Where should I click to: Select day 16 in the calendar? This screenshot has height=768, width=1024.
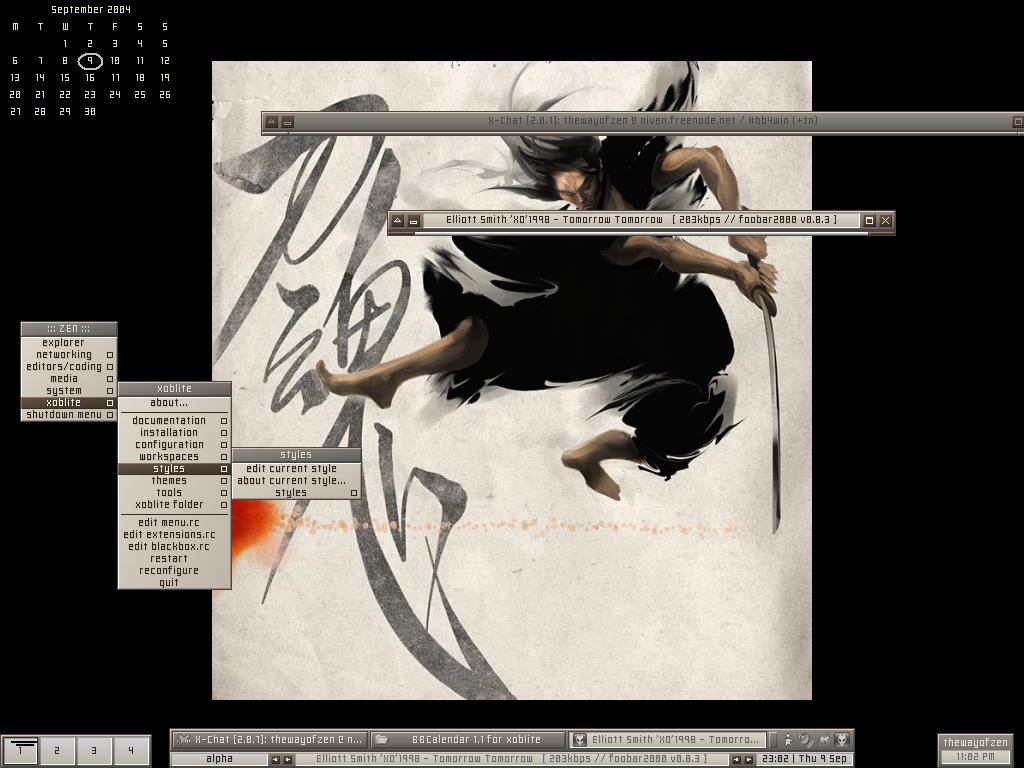(90, 78)
